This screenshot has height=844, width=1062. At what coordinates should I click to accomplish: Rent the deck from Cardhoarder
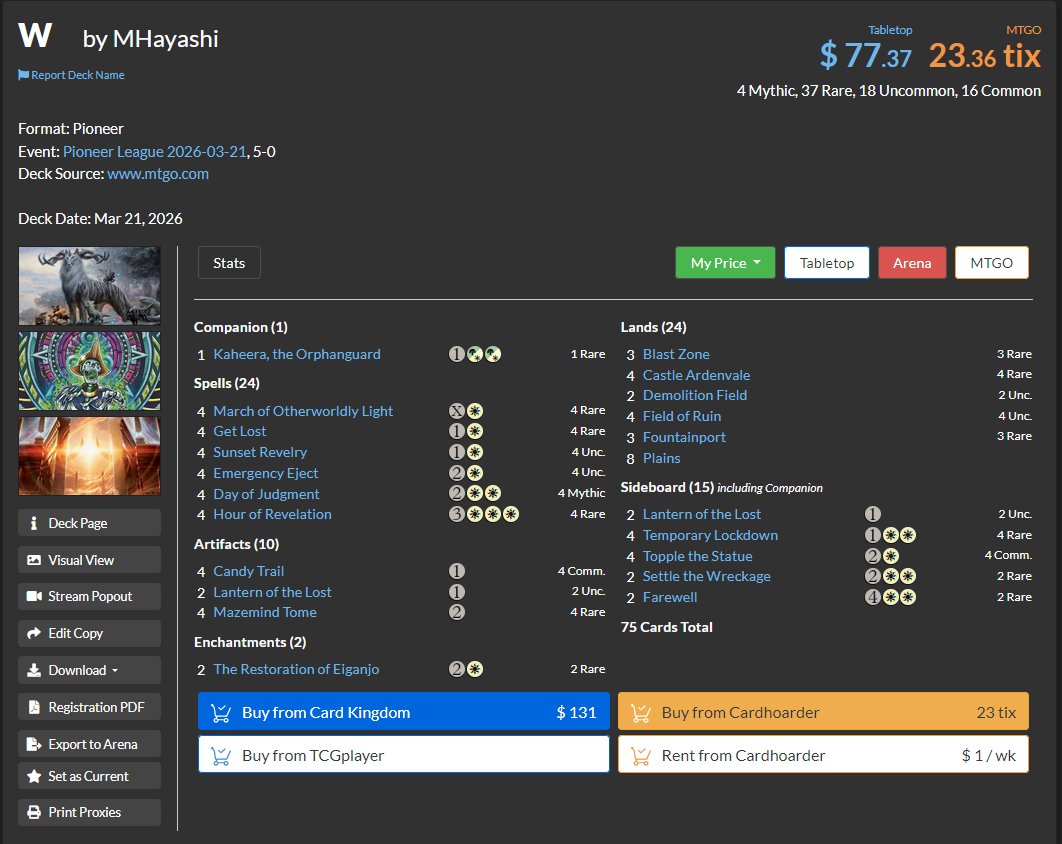click(x=824, y=755)
